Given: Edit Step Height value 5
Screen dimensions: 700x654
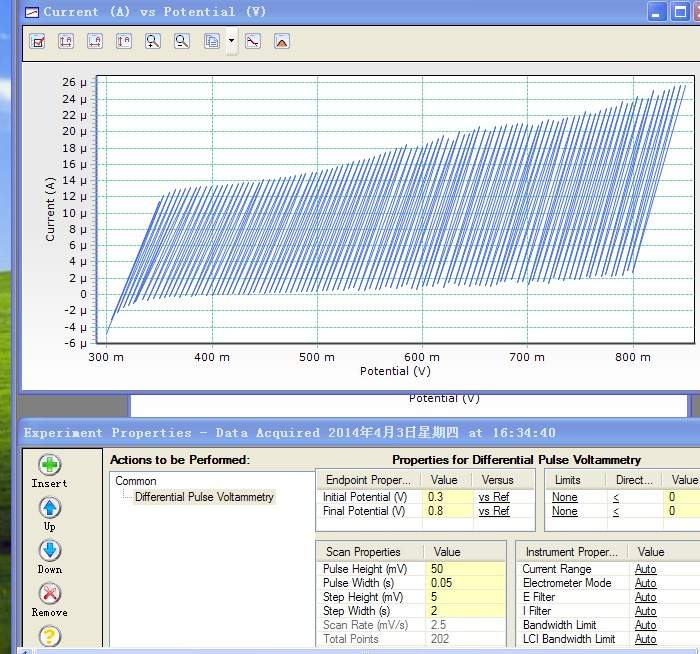Looking at the screenshot, I should pos(465,597).
